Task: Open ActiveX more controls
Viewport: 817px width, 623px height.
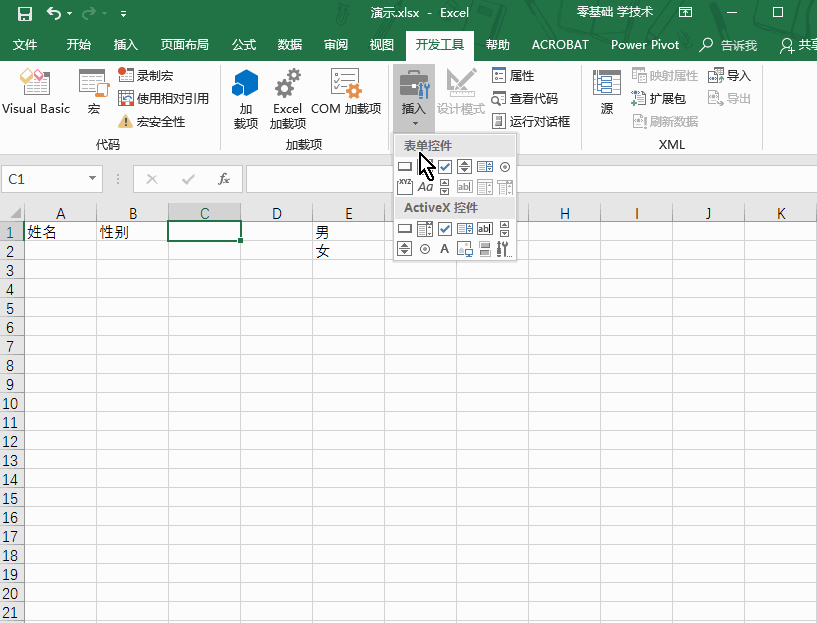Action: coord(504,248)
